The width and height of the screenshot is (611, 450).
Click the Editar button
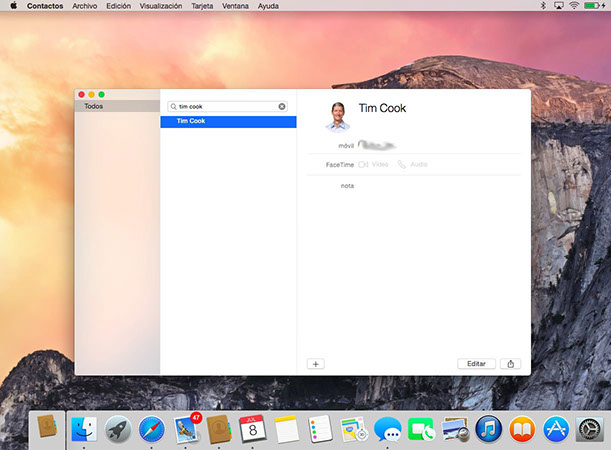click(x=476, y=364)
